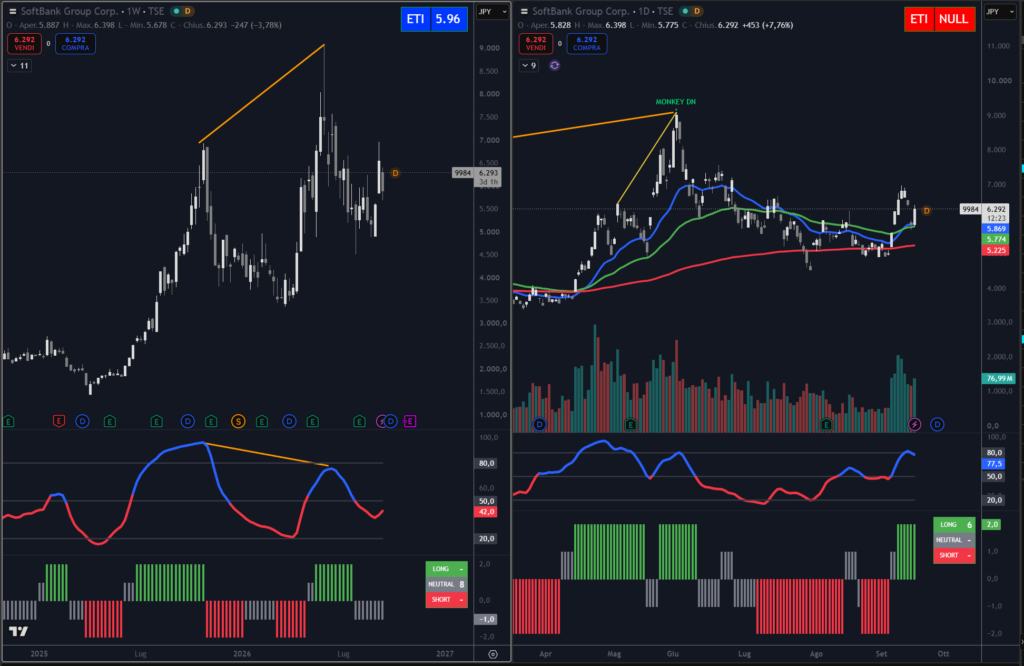Click the red VENDI 6.292 button on daily chart
The width and height of the screenshot is (1024, 666).
[536, 44]
